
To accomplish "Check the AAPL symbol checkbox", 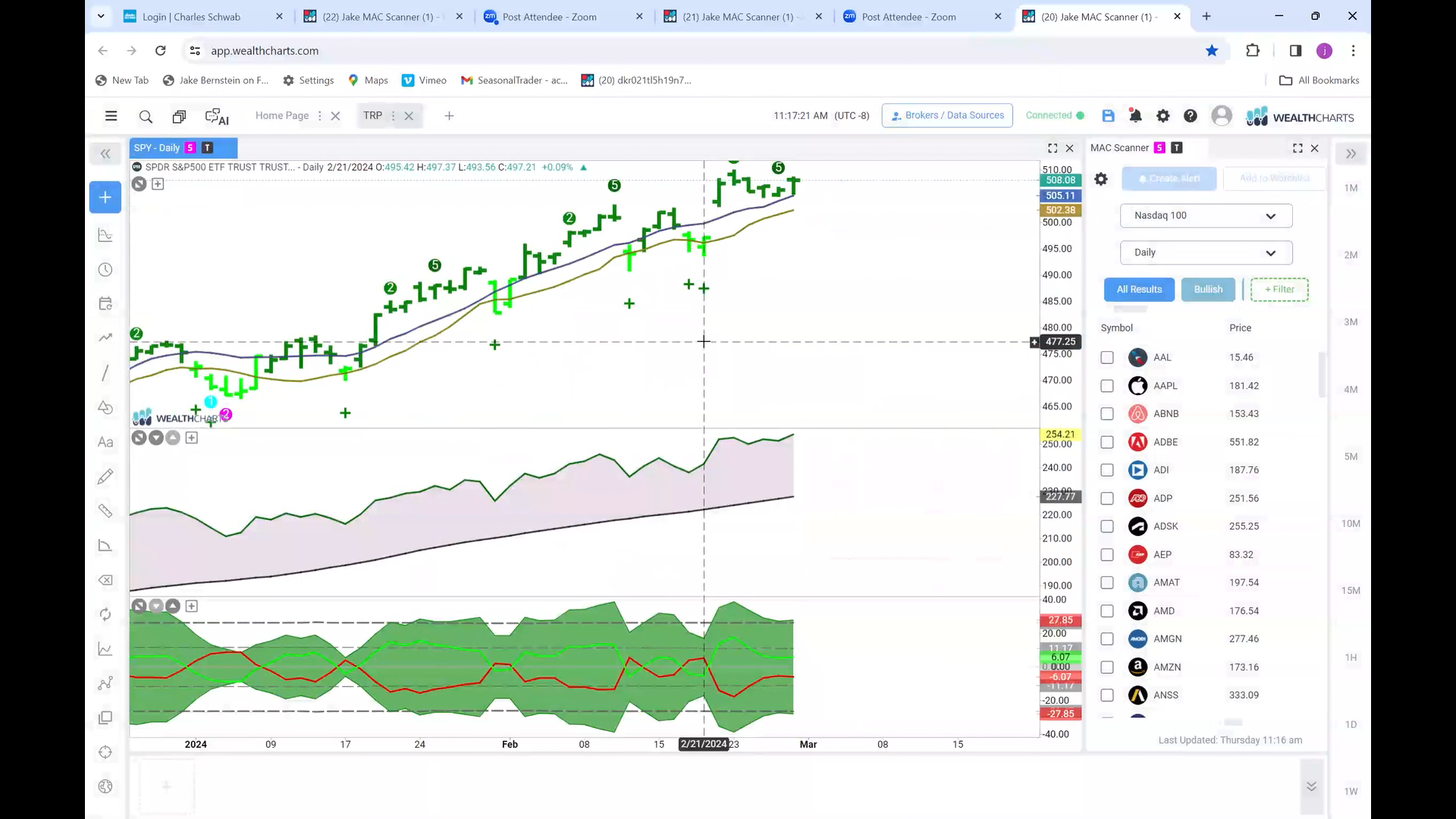I will click(1107, 386).
